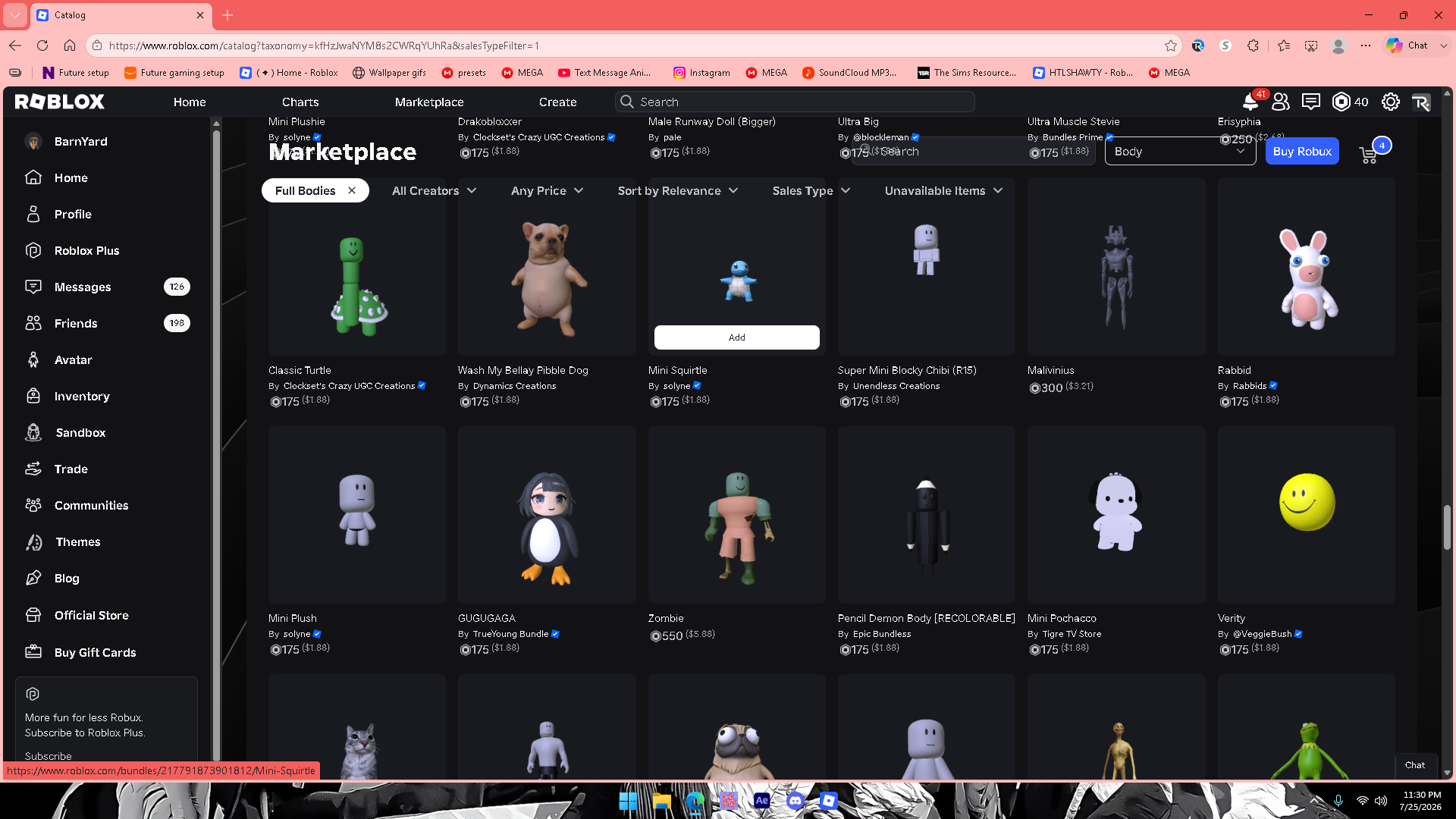Open the Body category dropdown
1456x819 pixels.
coord(1180,152)
